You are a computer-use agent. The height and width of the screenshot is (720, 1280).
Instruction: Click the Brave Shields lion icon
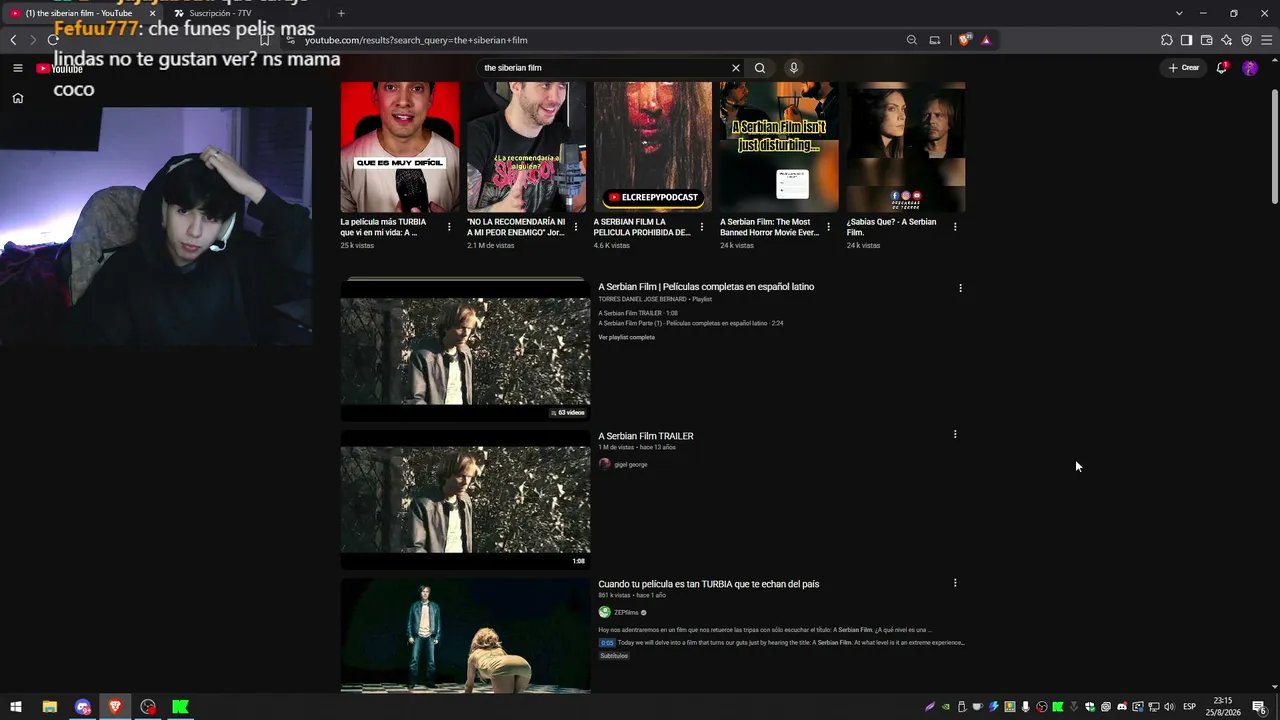(964, 40)
